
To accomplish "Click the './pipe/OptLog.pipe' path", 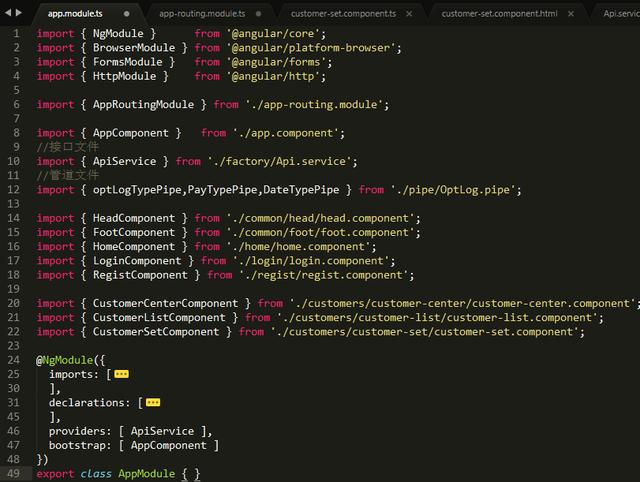I will pos(453,190).
